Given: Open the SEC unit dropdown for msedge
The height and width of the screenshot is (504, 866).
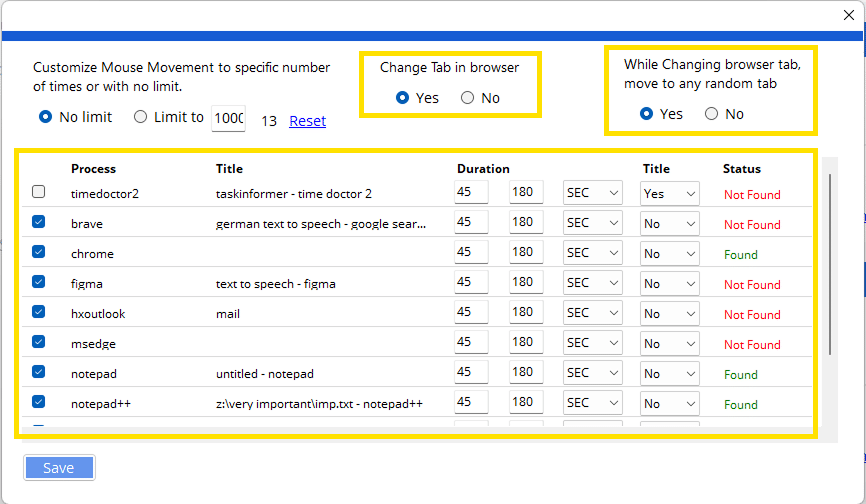Looking at the screenshot, I should click(x=592, y=343).
